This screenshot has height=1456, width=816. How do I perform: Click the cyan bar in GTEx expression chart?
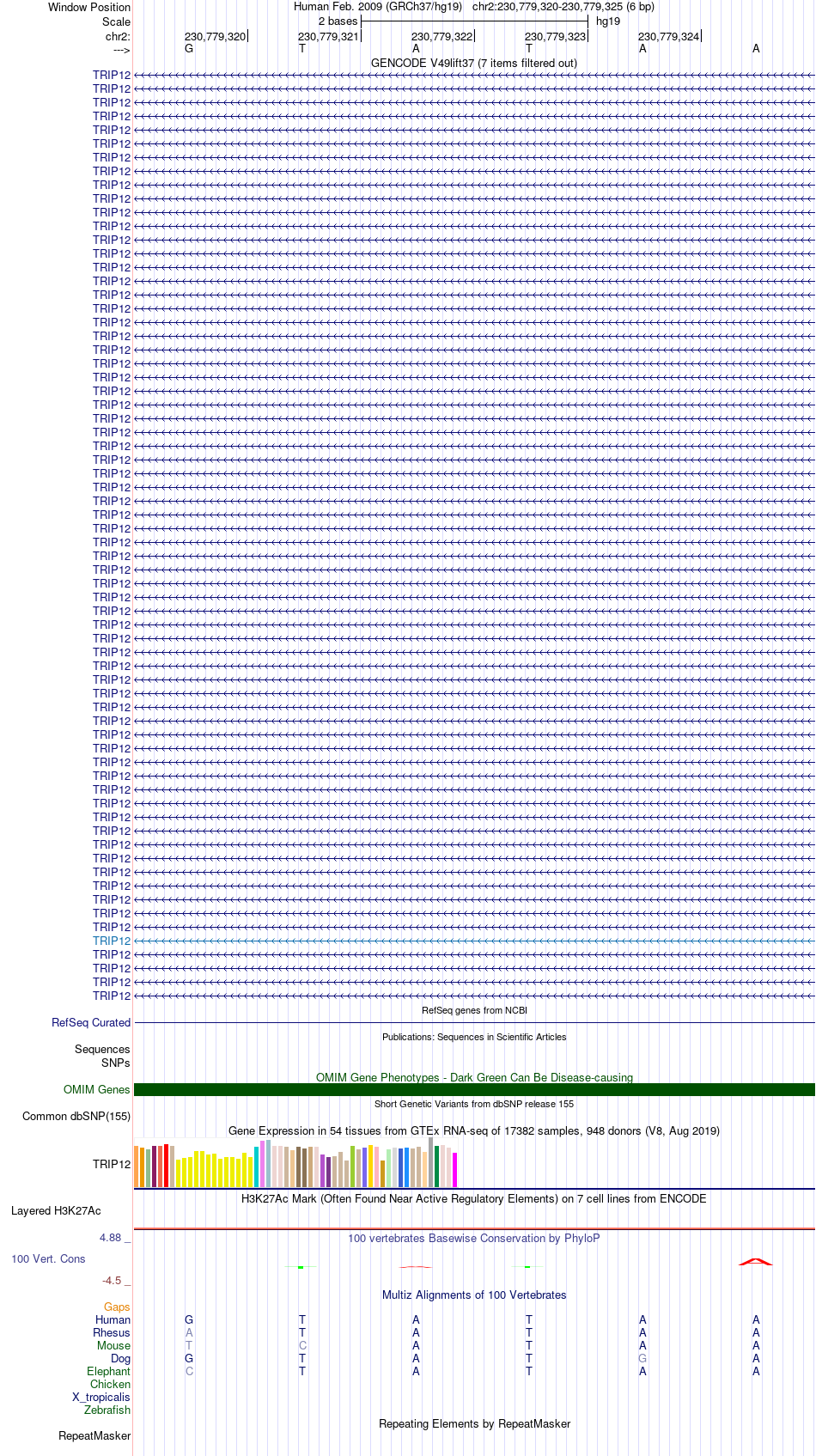coord(256,1167)
